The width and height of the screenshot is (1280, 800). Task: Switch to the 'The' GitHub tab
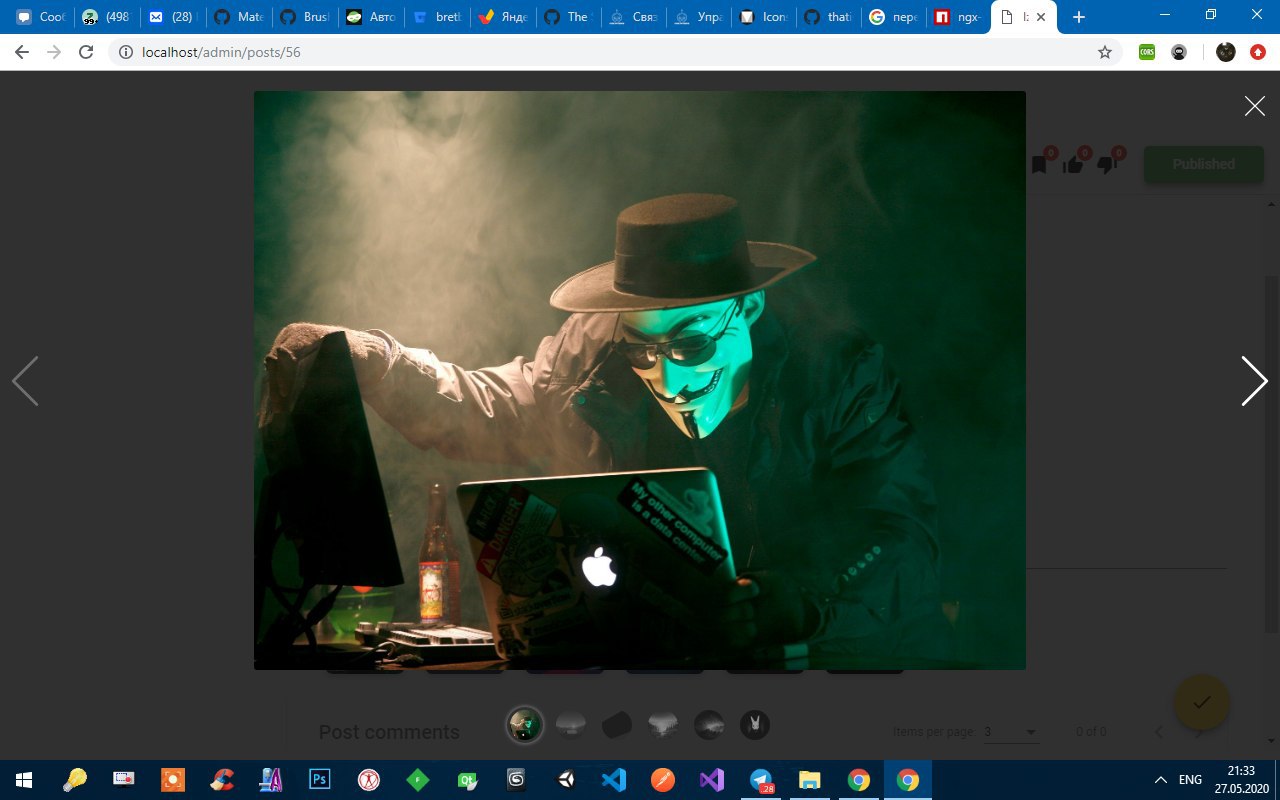click(x=568, y=17)
